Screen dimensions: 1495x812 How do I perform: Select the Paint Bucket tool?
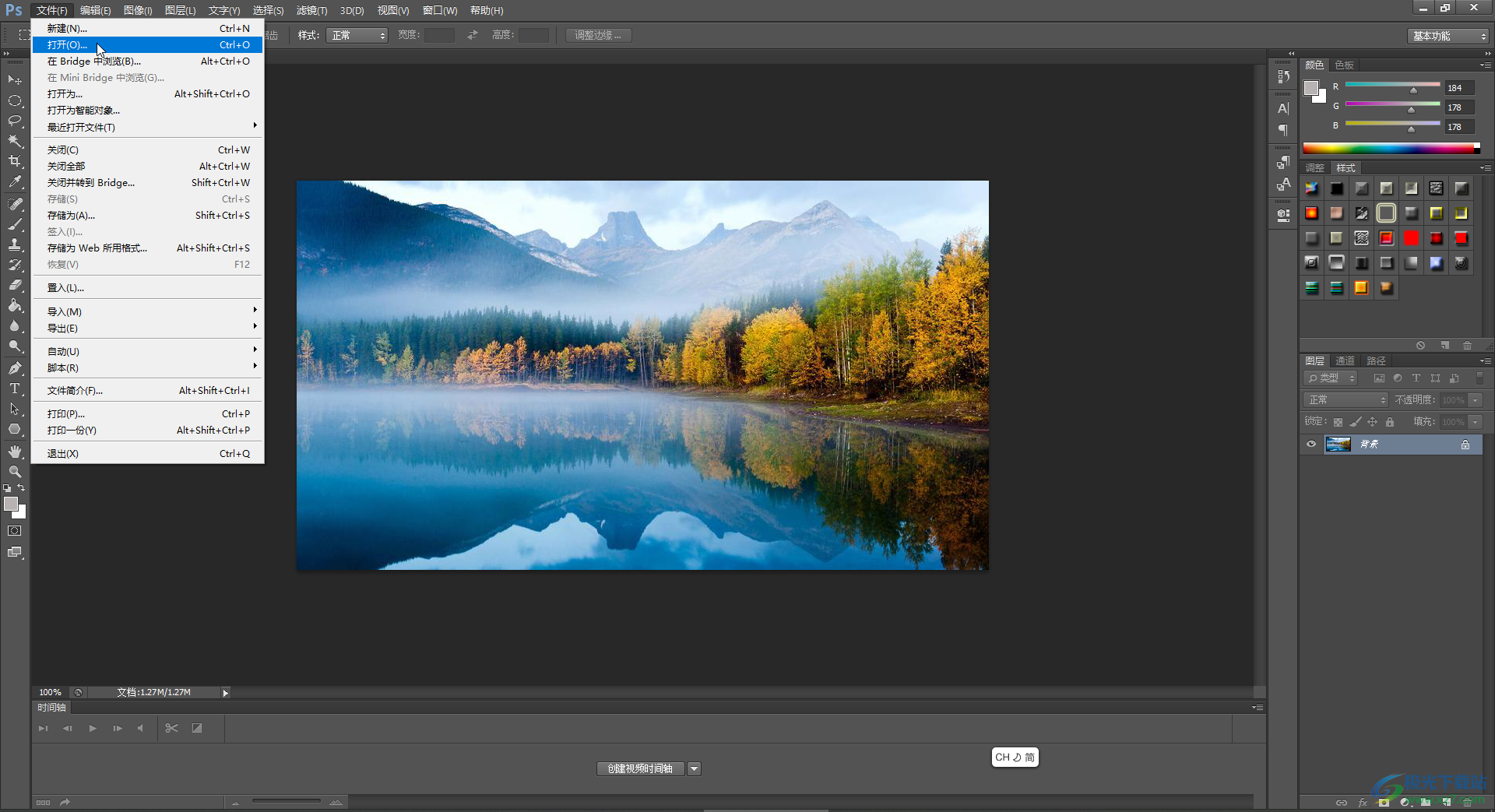click(15, 305)
